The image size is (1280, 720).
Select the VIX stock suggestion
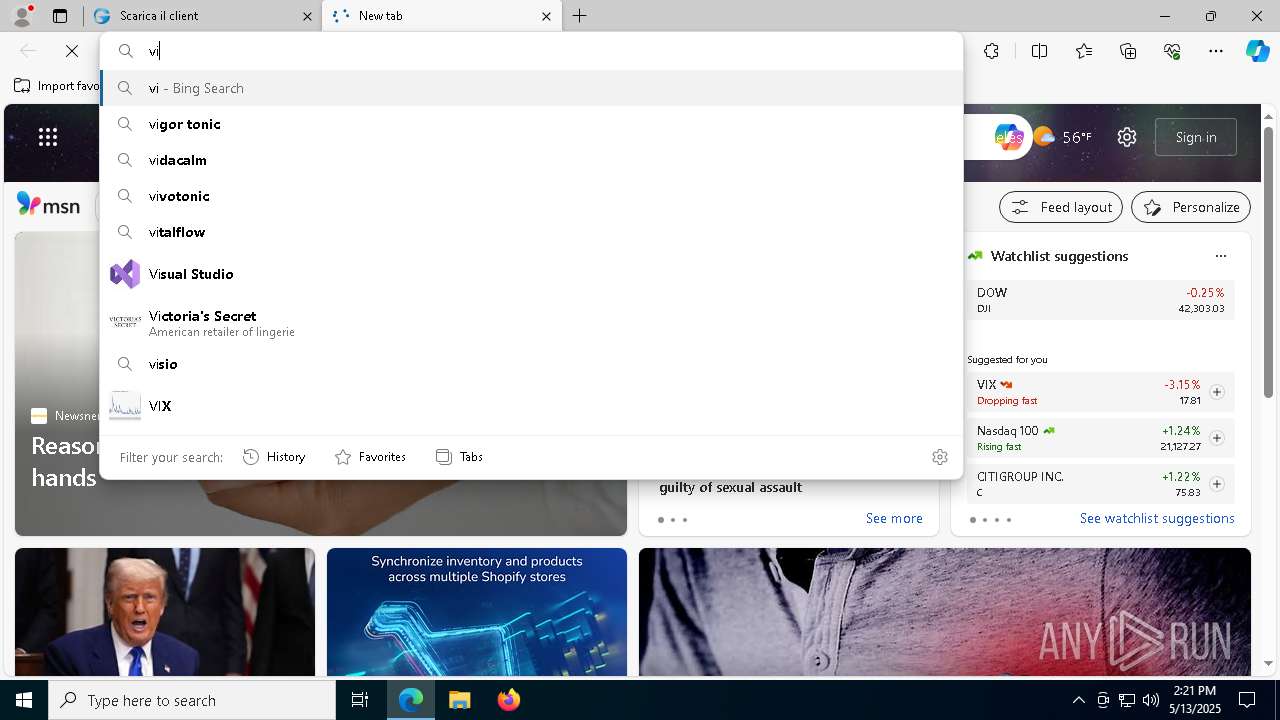[531, 406]
